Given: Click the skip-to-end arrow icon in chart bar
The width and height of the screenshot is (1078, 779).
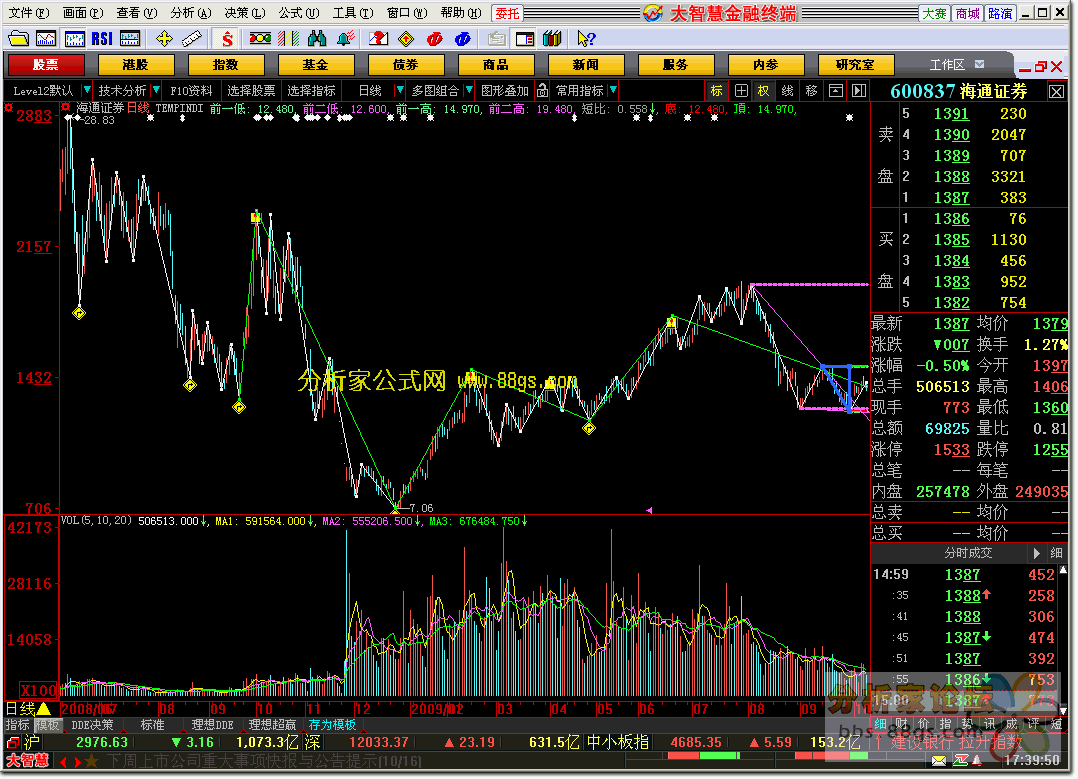Looking at the screenshot, I should point(859,90).
